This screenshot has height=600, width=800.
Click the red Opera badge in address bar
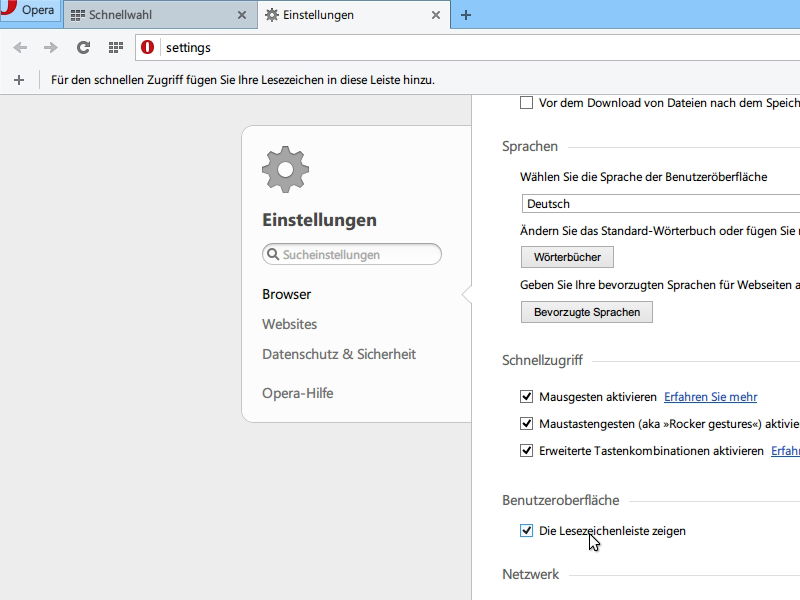147,47
